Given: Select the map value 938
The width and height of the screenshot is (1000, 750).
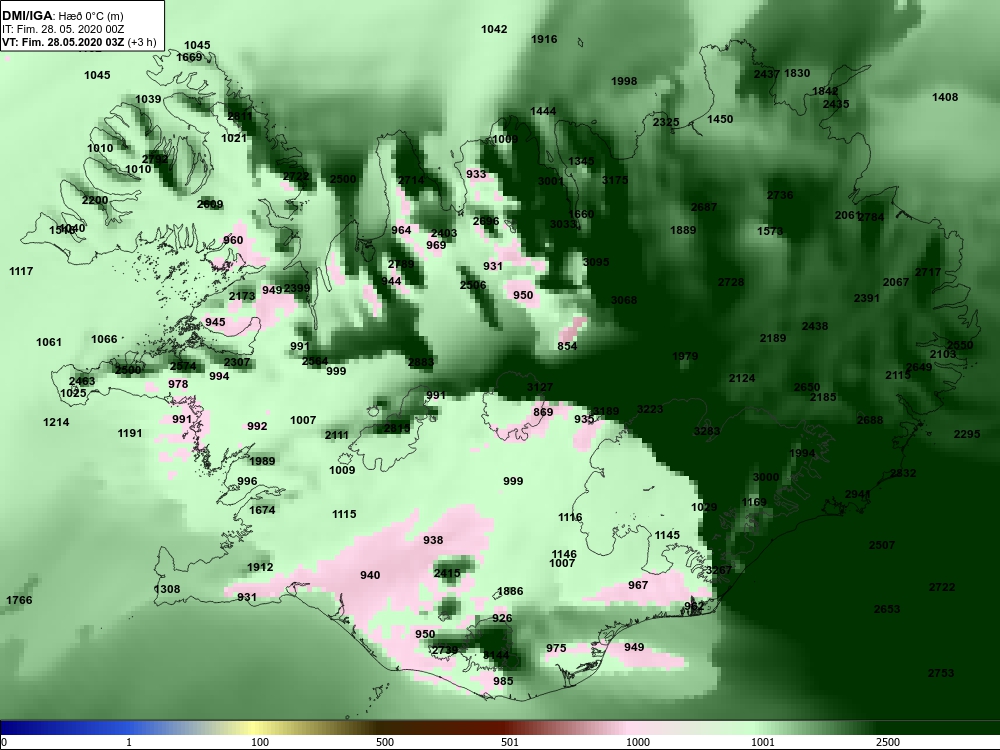Looking at the screenshot, I should (433, 540).
